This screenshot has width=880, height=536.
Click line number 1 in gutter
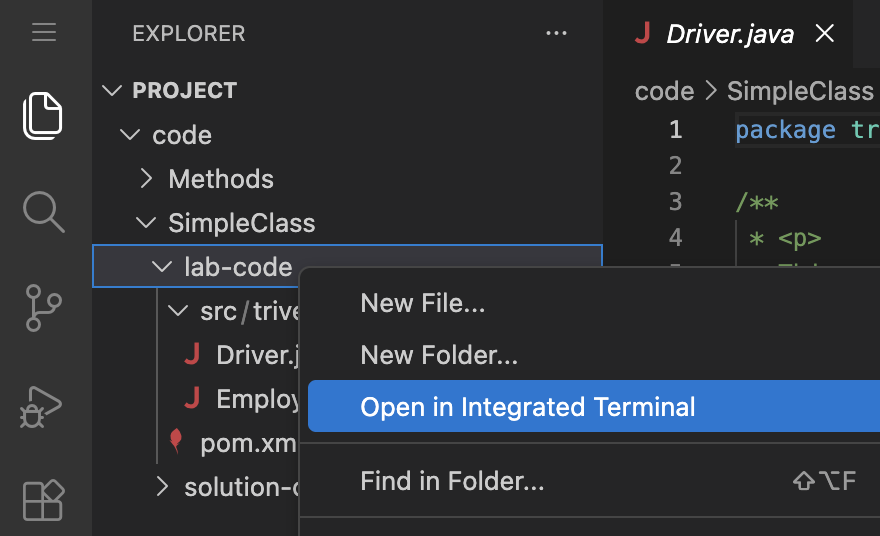[x=676, y=130]
